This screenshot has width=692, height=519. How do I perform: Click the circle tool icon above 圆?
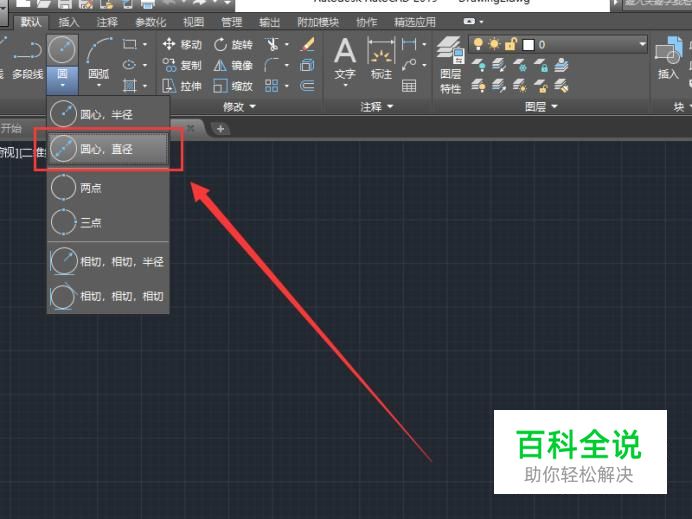[62, 50]
